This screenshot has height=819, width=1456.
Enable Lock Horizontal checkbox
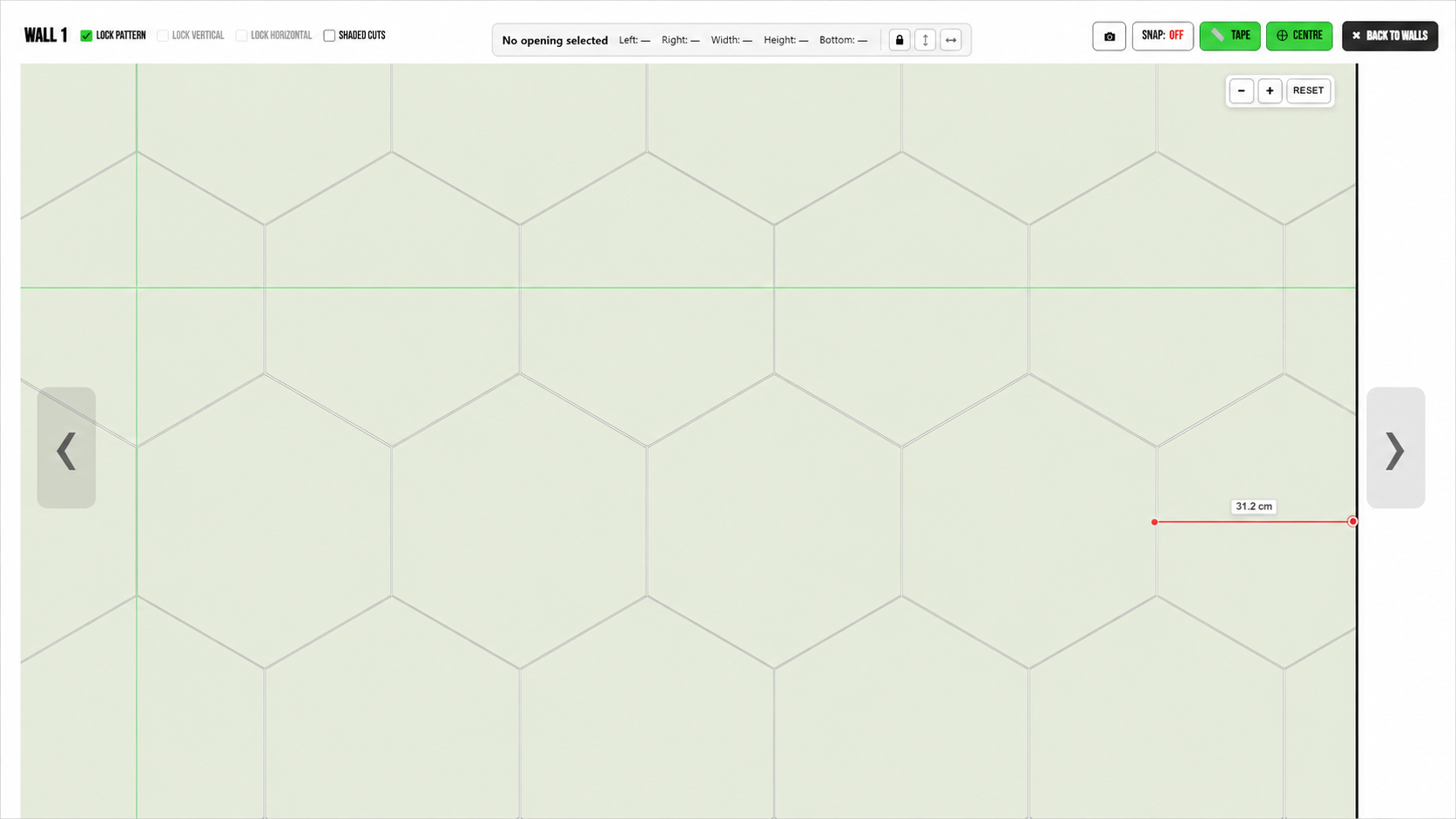[x=241, y=36]
